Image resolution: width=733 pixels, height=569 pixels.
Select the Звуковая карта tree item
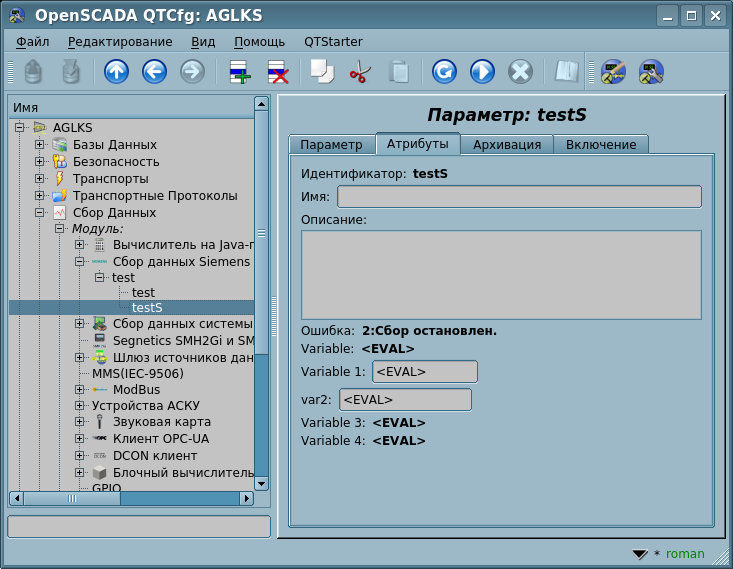(x=161, y=422)
